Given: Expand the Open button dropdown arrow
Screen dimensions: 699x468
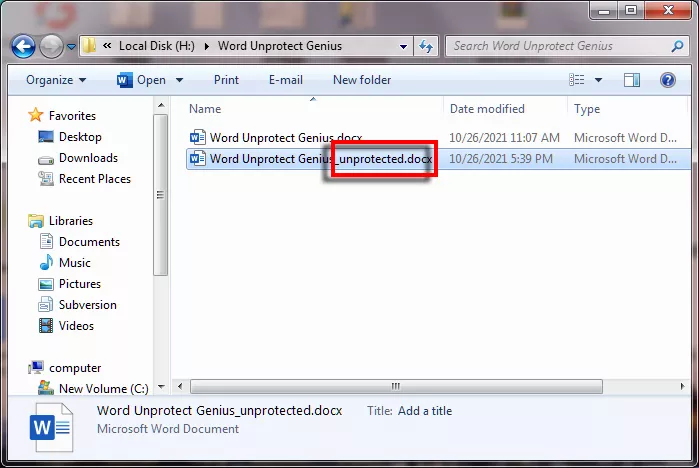Looking at the screenshot, I should [x=179, y=80].
